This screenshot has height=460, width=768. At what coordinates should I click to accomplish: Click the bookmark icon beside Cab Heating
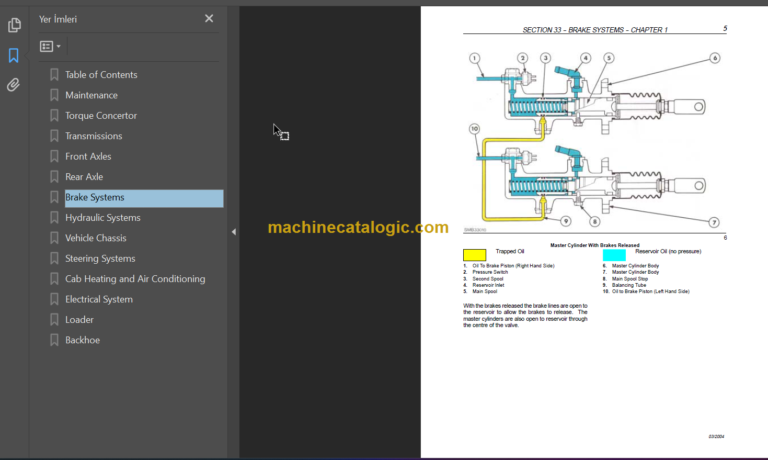pos(54,279)
